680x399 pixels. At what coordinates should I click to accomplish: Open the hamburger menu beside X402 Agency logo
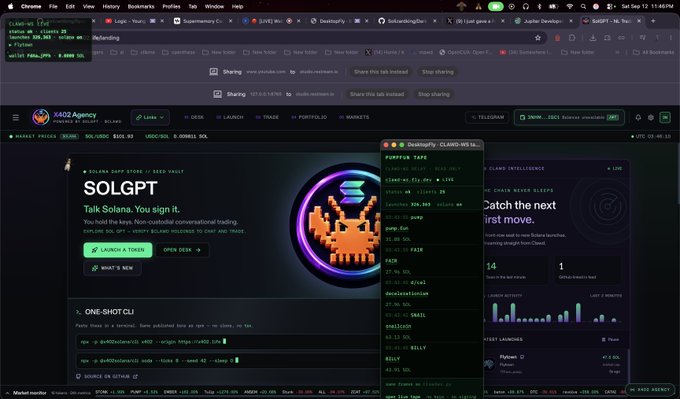(x=16, y=118)
